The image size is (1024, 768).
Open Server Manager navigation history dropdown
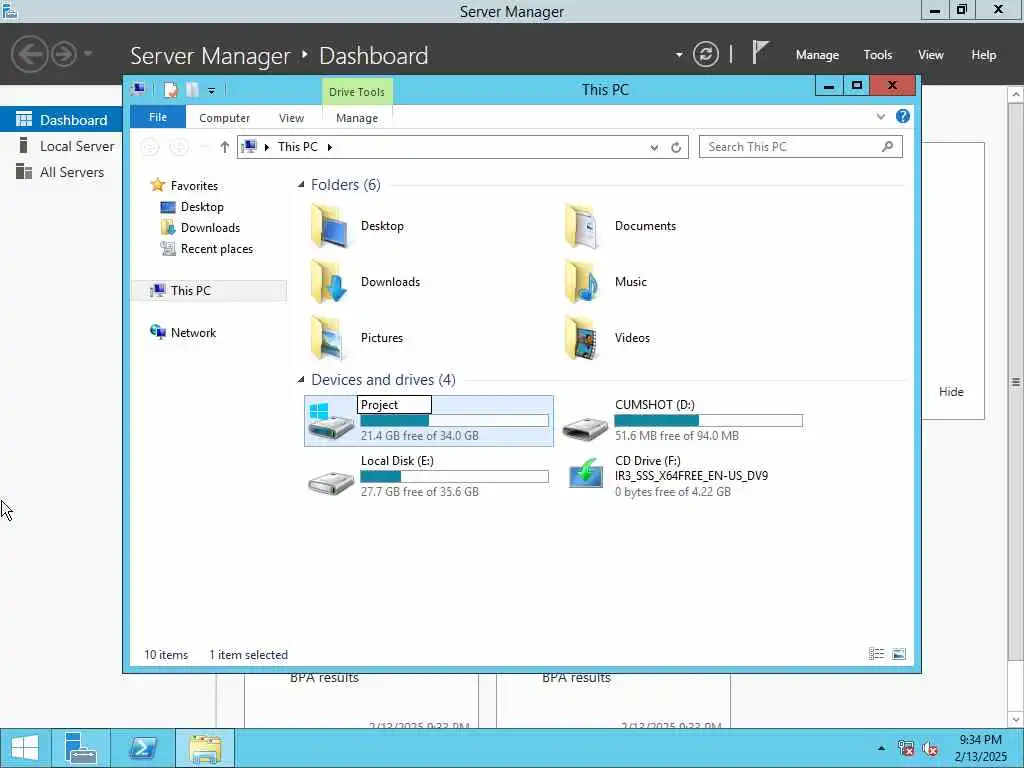pos(88,54)
